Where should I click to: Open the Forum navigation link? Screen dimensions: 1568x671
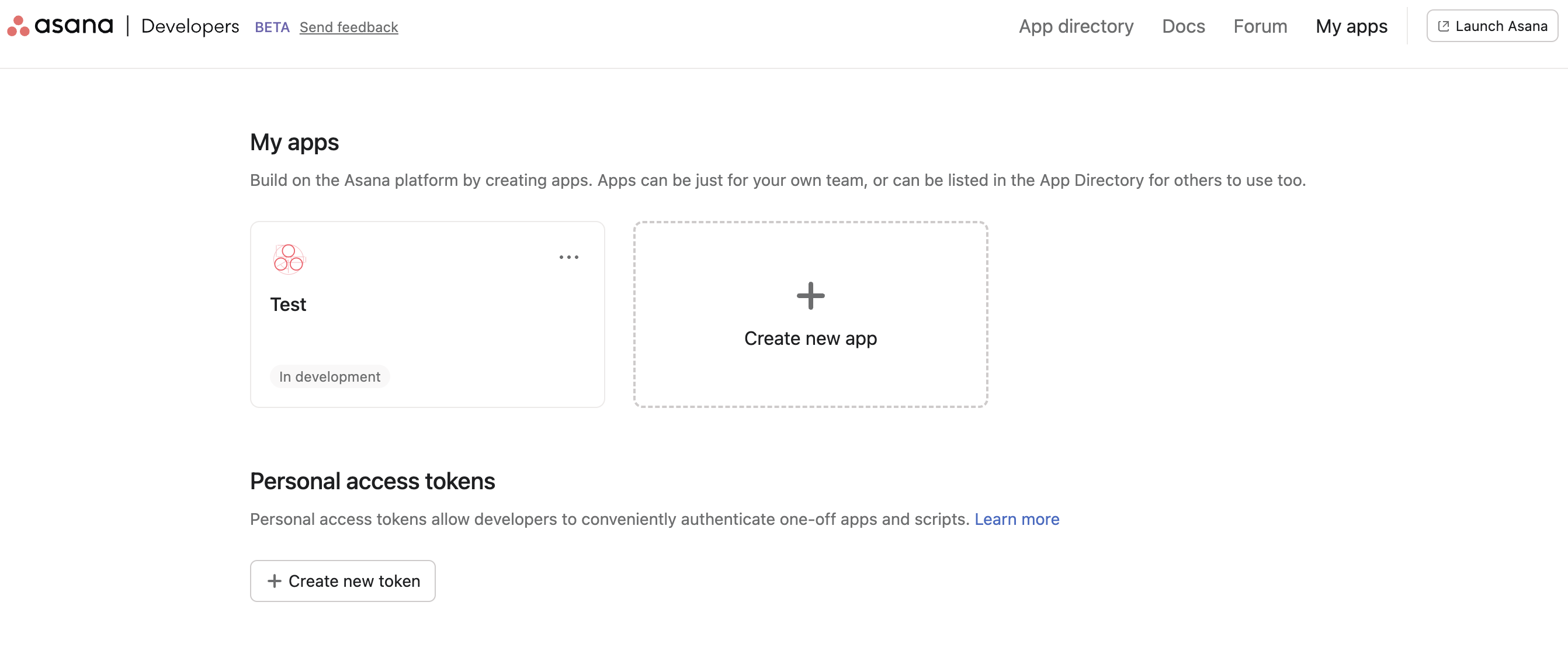[1260, 26]
